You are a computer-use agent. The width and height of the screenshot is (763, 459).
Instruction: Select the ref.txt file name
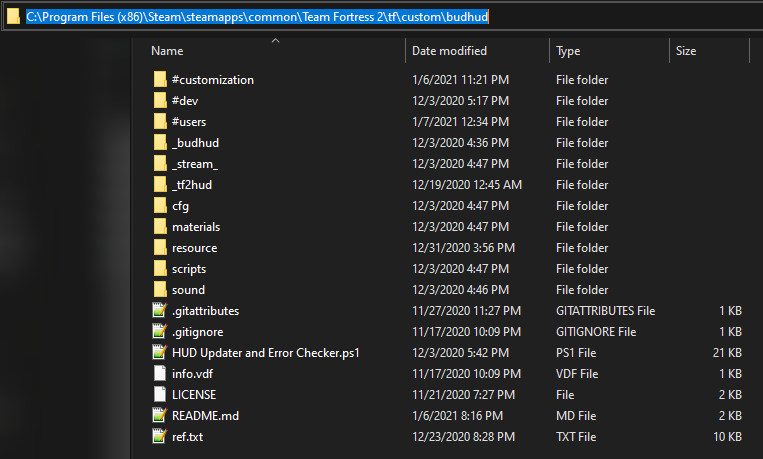click(x=187, y=437)
